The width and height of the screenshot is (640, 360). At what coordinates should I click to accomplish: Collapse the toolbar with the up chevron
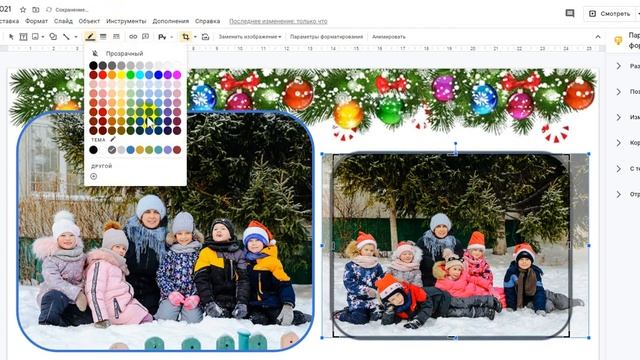(598, 37)
